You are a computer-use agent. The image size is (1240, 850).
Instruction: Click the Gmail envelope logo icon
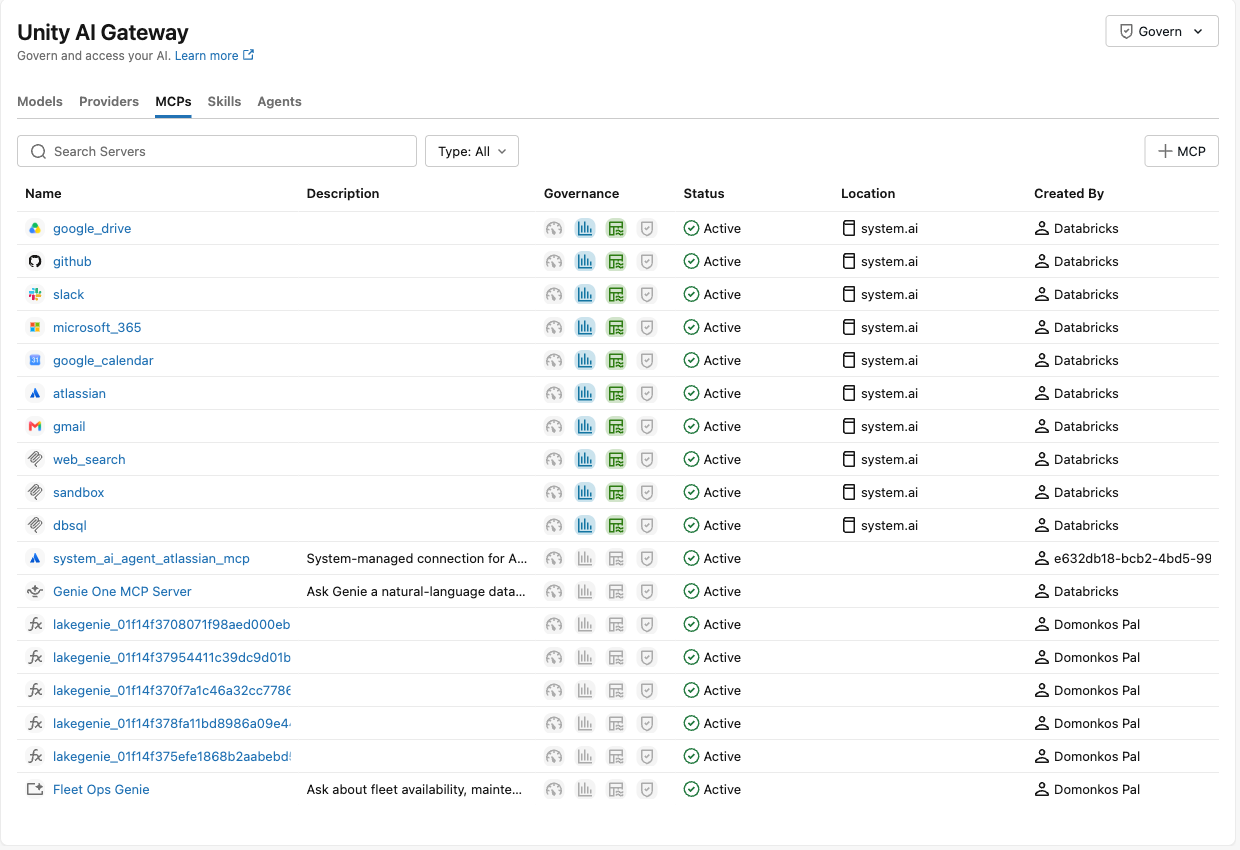pos(35,426)
